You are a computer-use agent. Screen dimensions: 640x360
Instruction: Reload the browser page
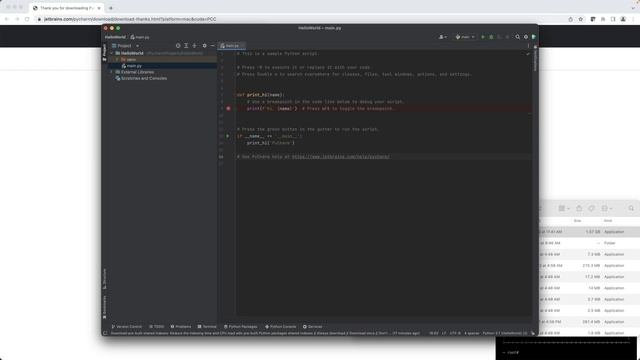point(27,19)
